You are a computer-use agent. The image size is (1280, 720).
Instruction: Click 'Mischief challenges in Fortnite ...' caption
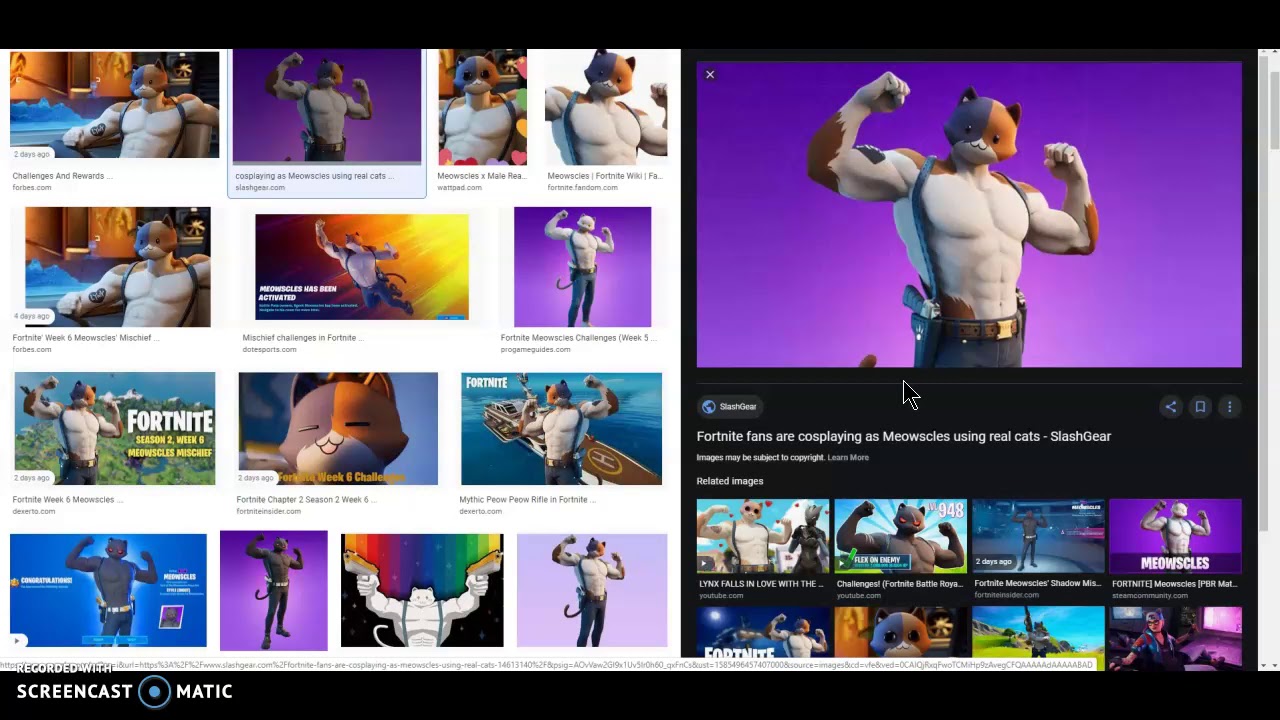303,338
